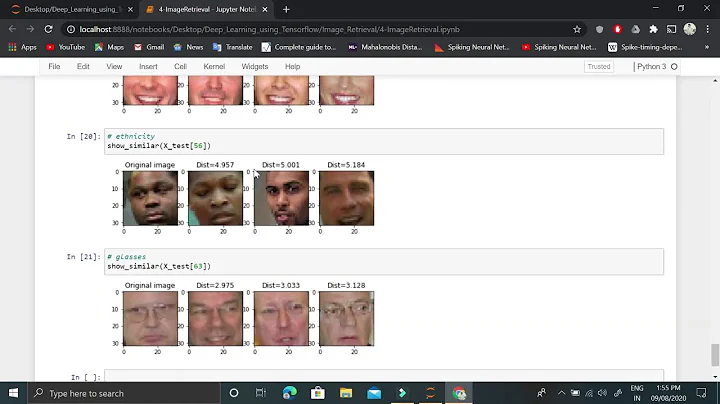The height and width of the screenshot is (404, 720).
Task: Click the Dist=2.975 face image
Action: [215, 319]
